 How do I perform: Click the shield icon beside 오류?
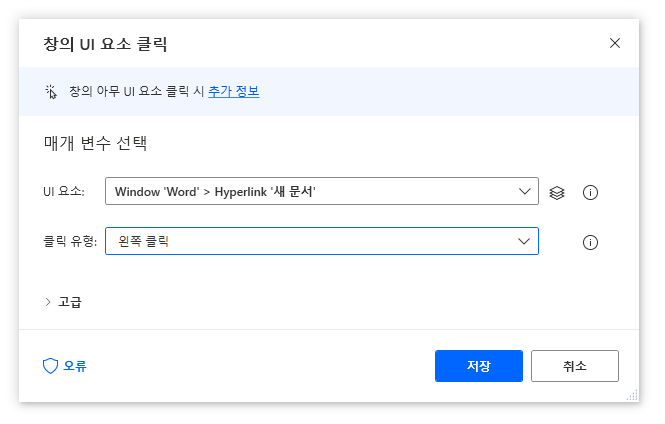50,366
